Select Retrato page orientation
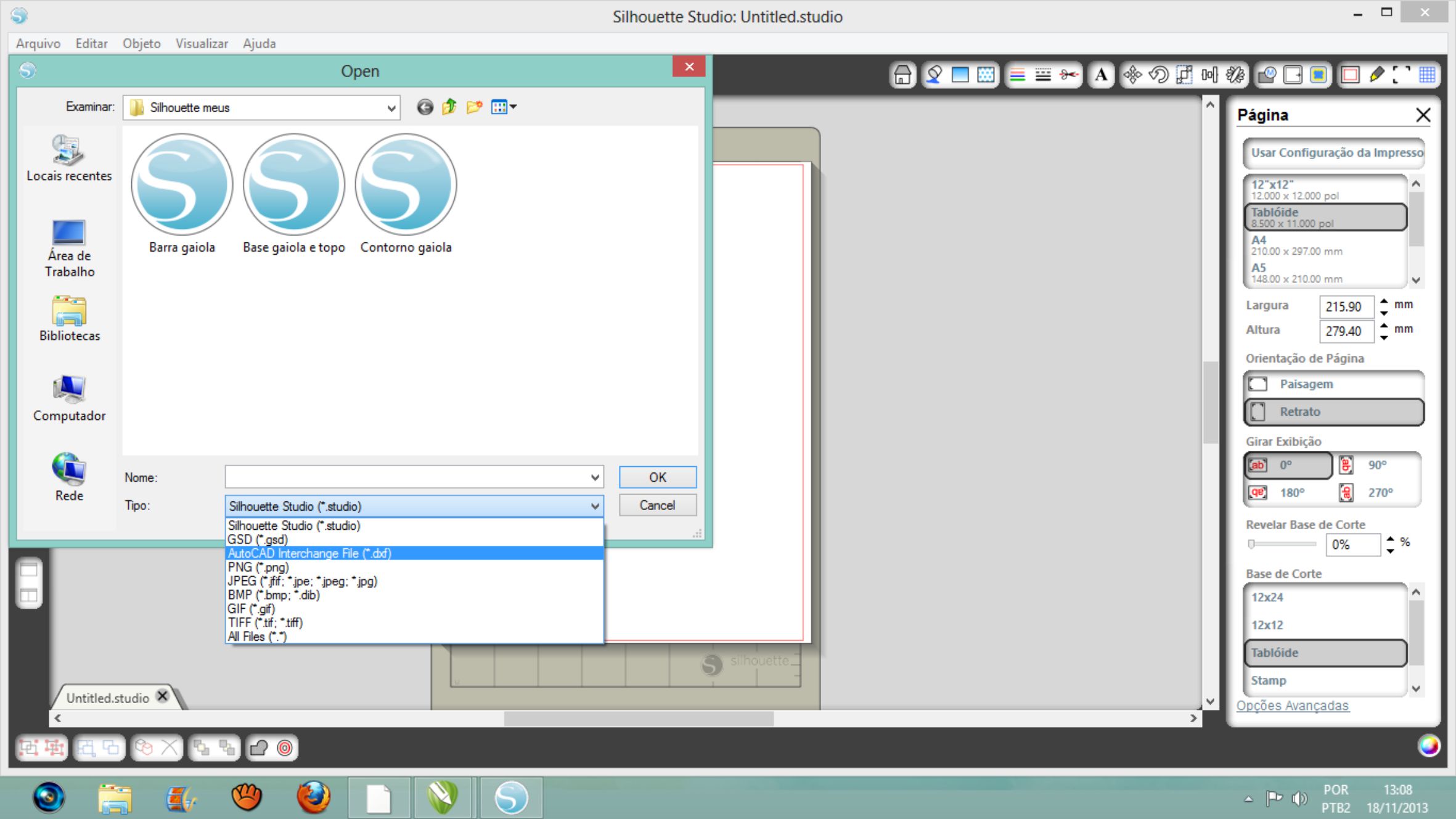The width and height of the screenshot is (1456, 819). [1334, 412]
